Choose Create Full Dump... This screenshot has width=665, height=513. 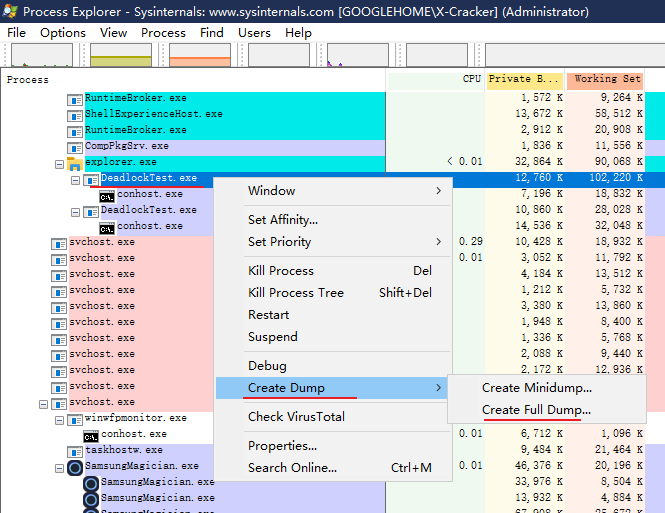[547, 410]
